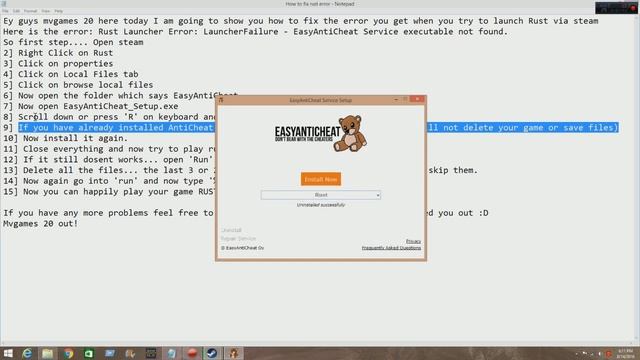Click text line '10] Now install it again.'
640x360 pixels.
[65, 138]
